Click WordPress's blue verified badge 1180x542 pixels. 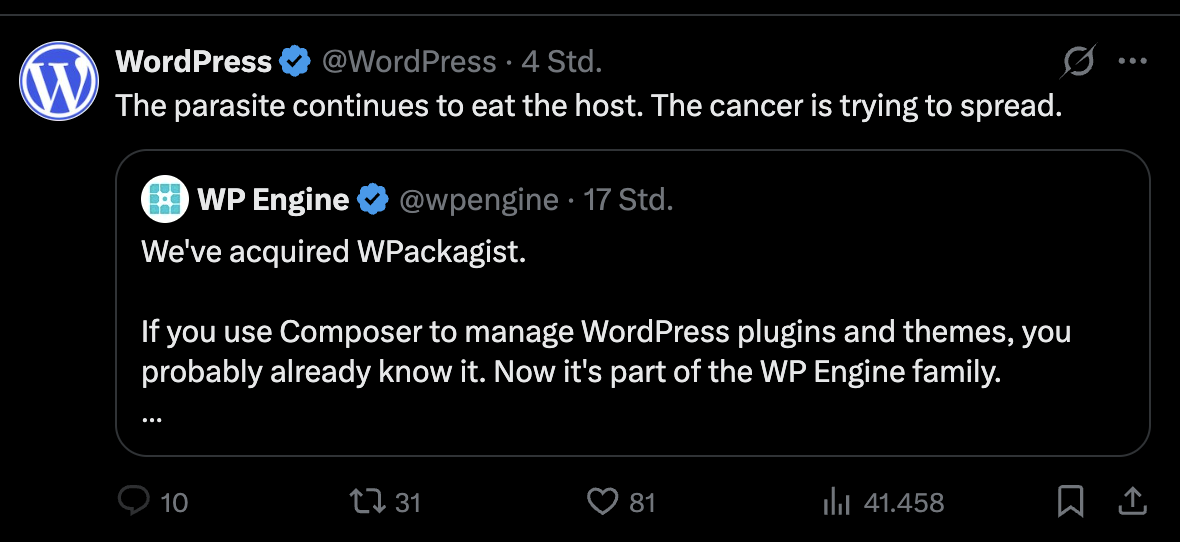294,62
